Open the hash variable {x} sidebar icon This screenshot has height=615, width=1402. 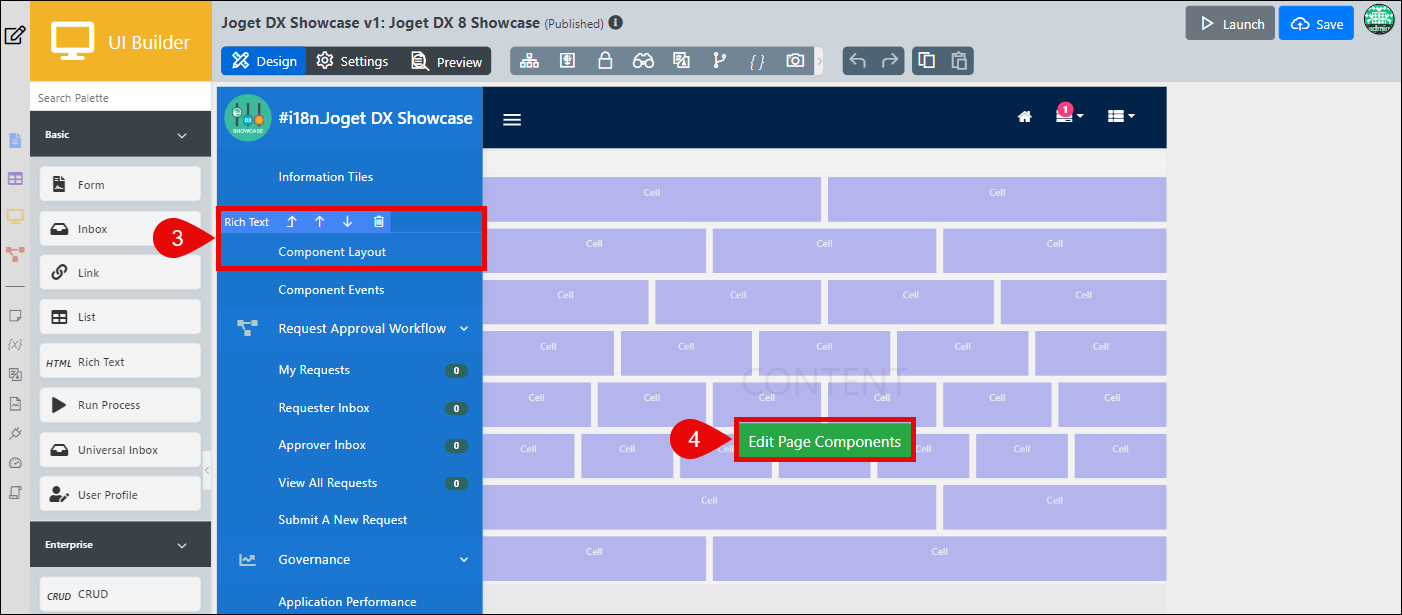click(x=15, y=344)
